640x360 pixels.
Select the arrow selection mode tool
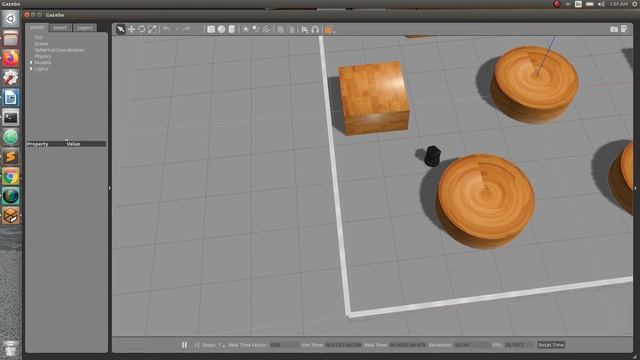120,29
